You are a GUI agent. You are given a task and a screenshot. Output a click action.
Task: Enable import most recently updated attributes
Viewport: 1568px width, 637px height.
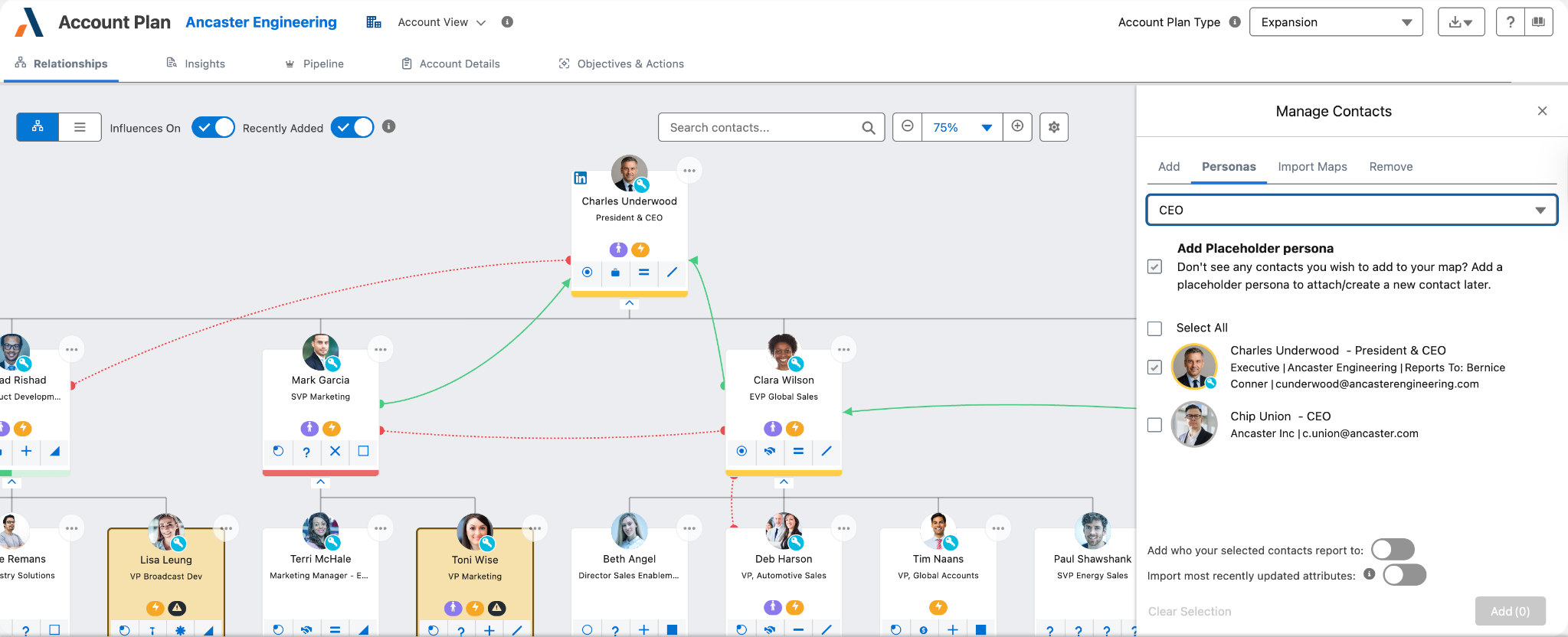[x=1405, y=575]
